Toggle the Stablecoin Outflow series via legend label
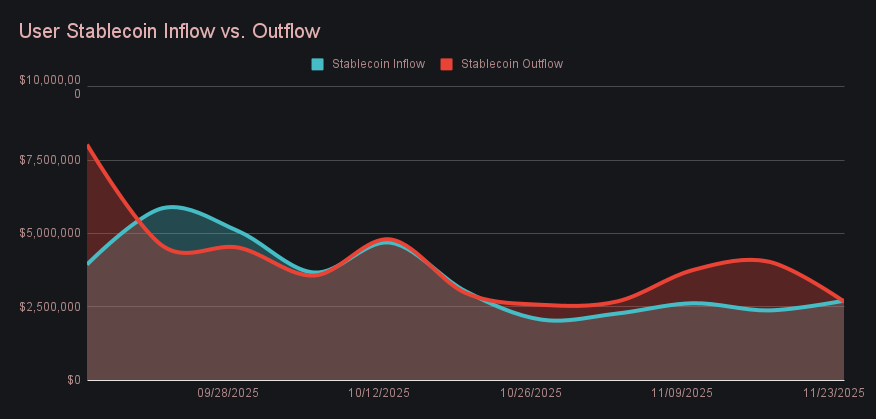 point(511,64)
